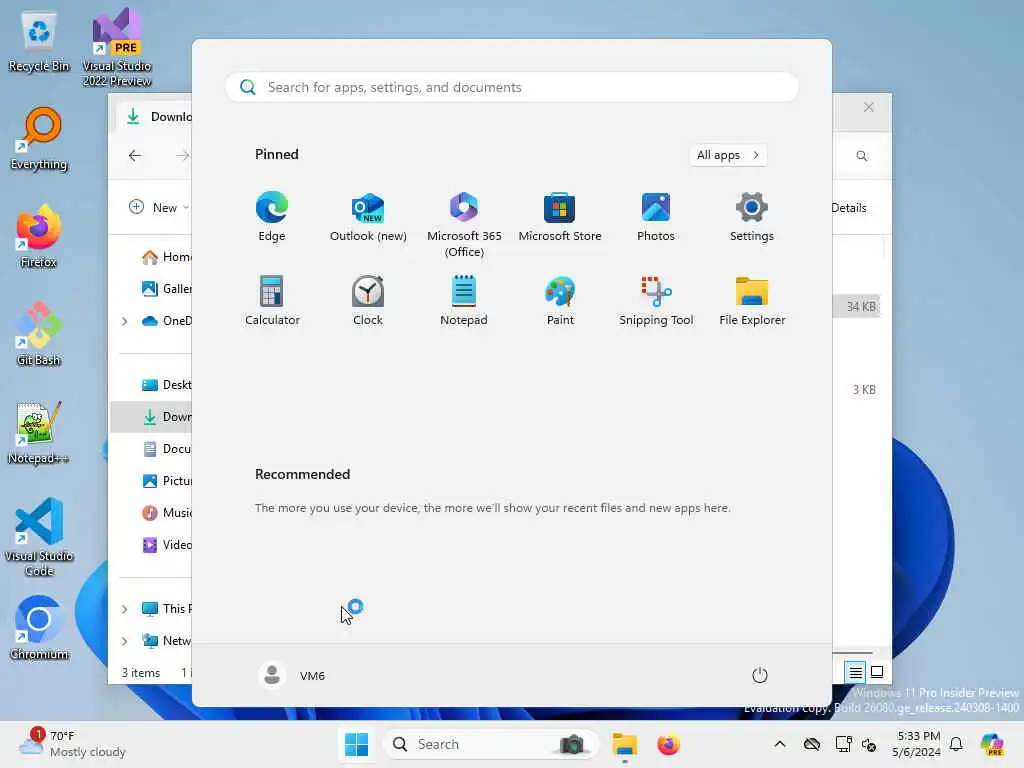
Task: Open Snipping Tool
Action: [656, 301]
